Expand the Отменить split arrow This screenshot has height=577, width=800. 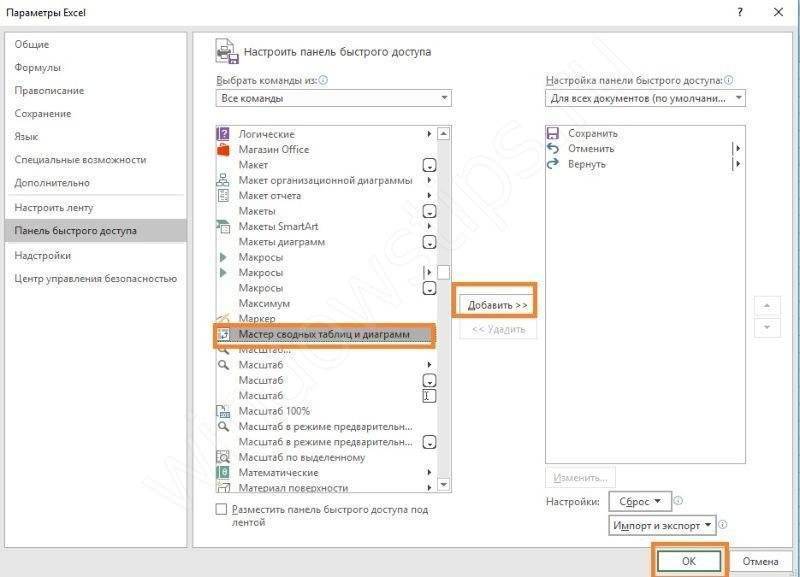[737, 148]
